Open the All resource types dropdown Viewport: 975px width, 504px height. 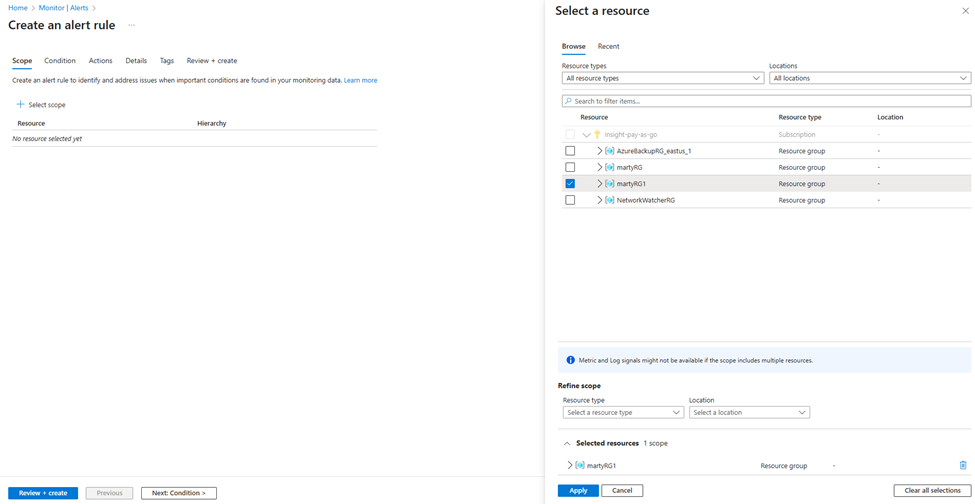coord(662,78)
